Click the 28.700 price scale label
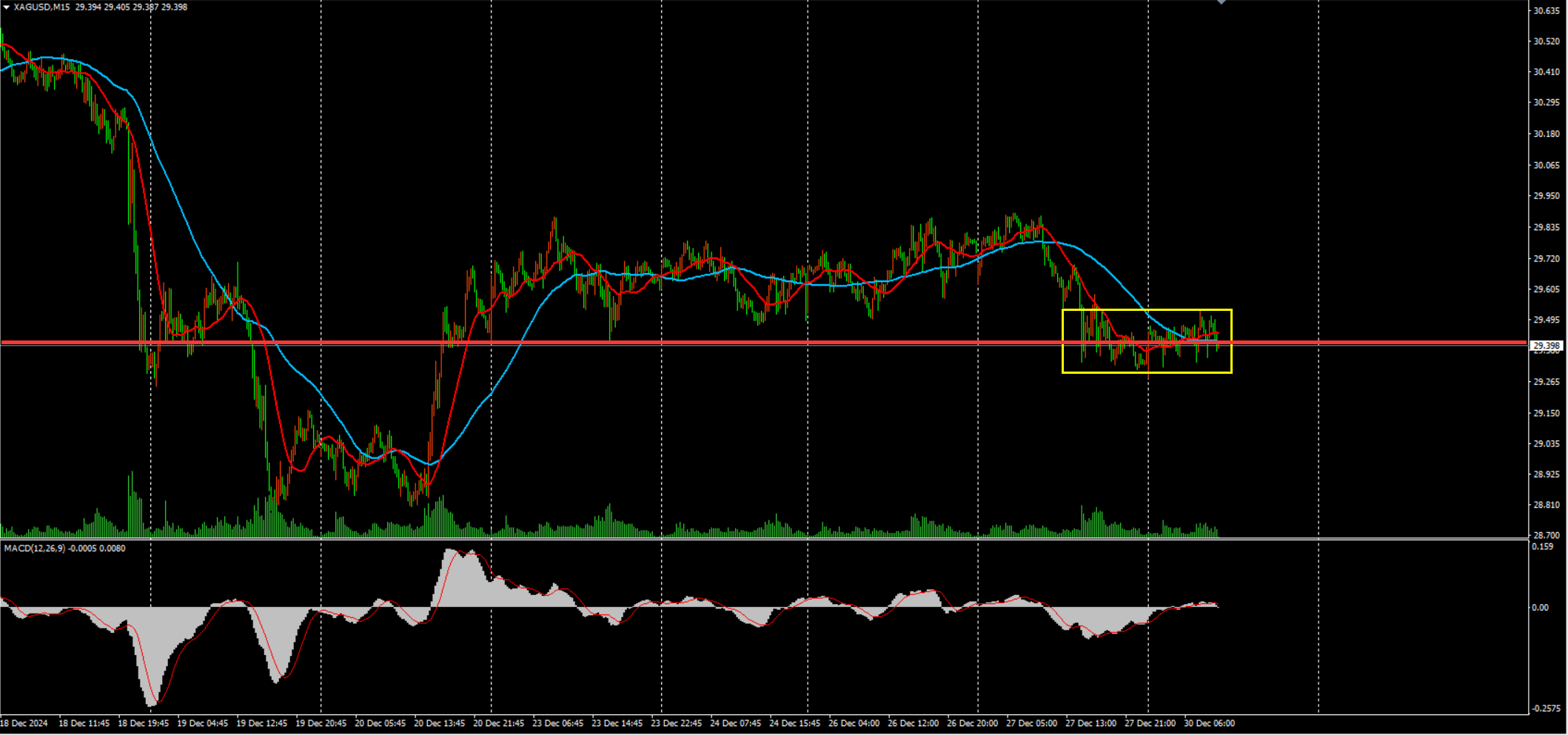 click(1547, 535)
